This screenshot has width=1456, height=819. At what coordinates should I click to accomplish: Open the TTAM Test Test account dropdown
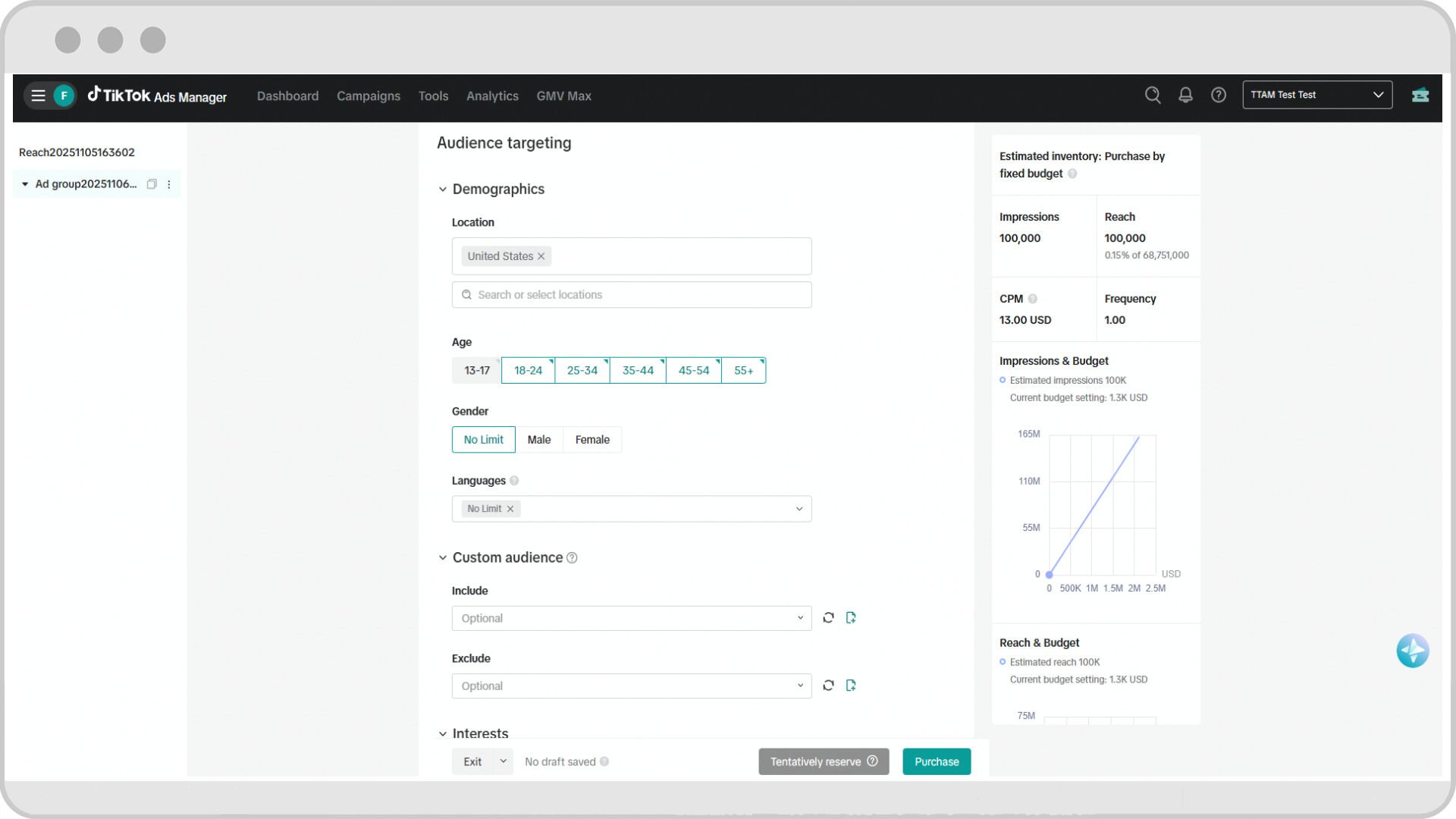(x=1317, y=95)
